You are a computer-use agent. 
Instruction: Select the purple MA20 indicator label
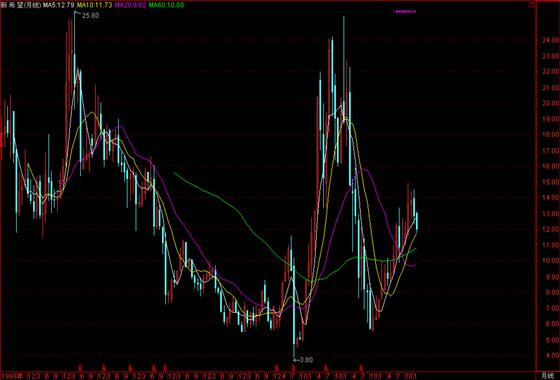coord(130,5)
